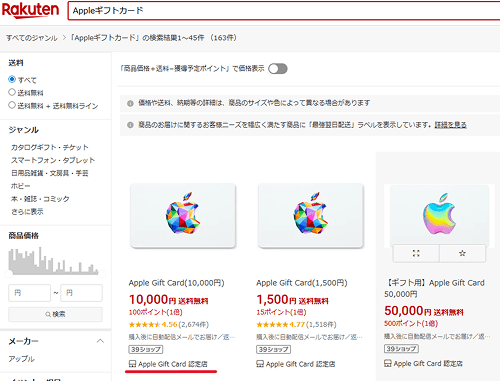Image resolution: width=500 pixels, height=381 pixels.
Task: Open the 10,000円 gift card thumbnail
Action: [x=183, y=216]
